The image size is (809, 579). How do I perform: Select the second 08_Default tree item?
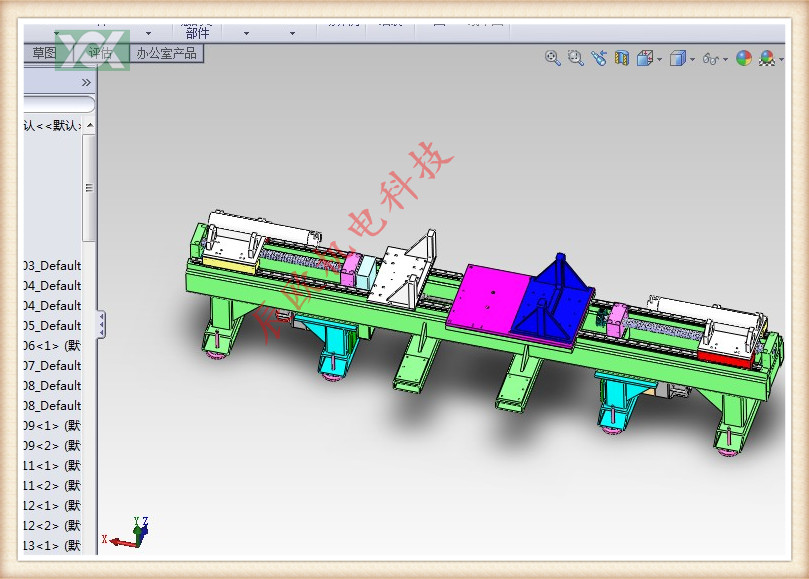point(53,406)
